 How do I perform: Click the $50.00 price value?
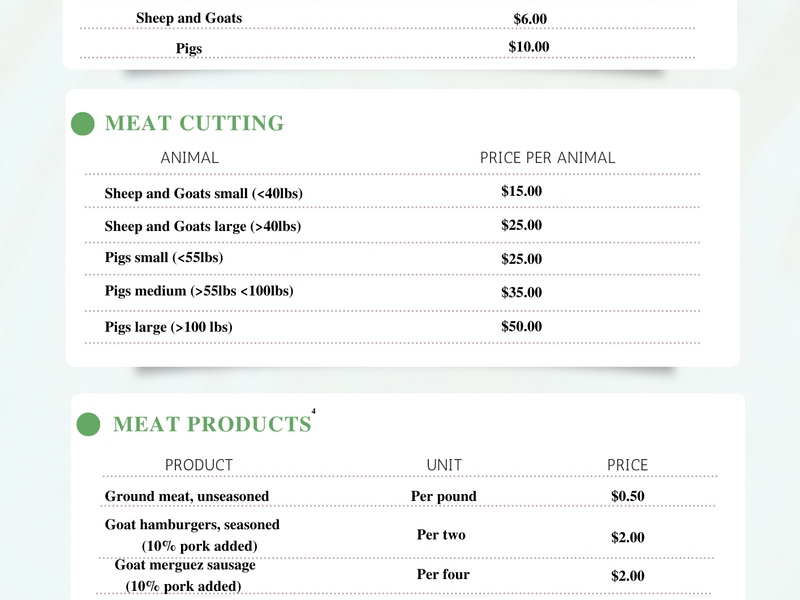pyautogui.click(x=521, y=327)
